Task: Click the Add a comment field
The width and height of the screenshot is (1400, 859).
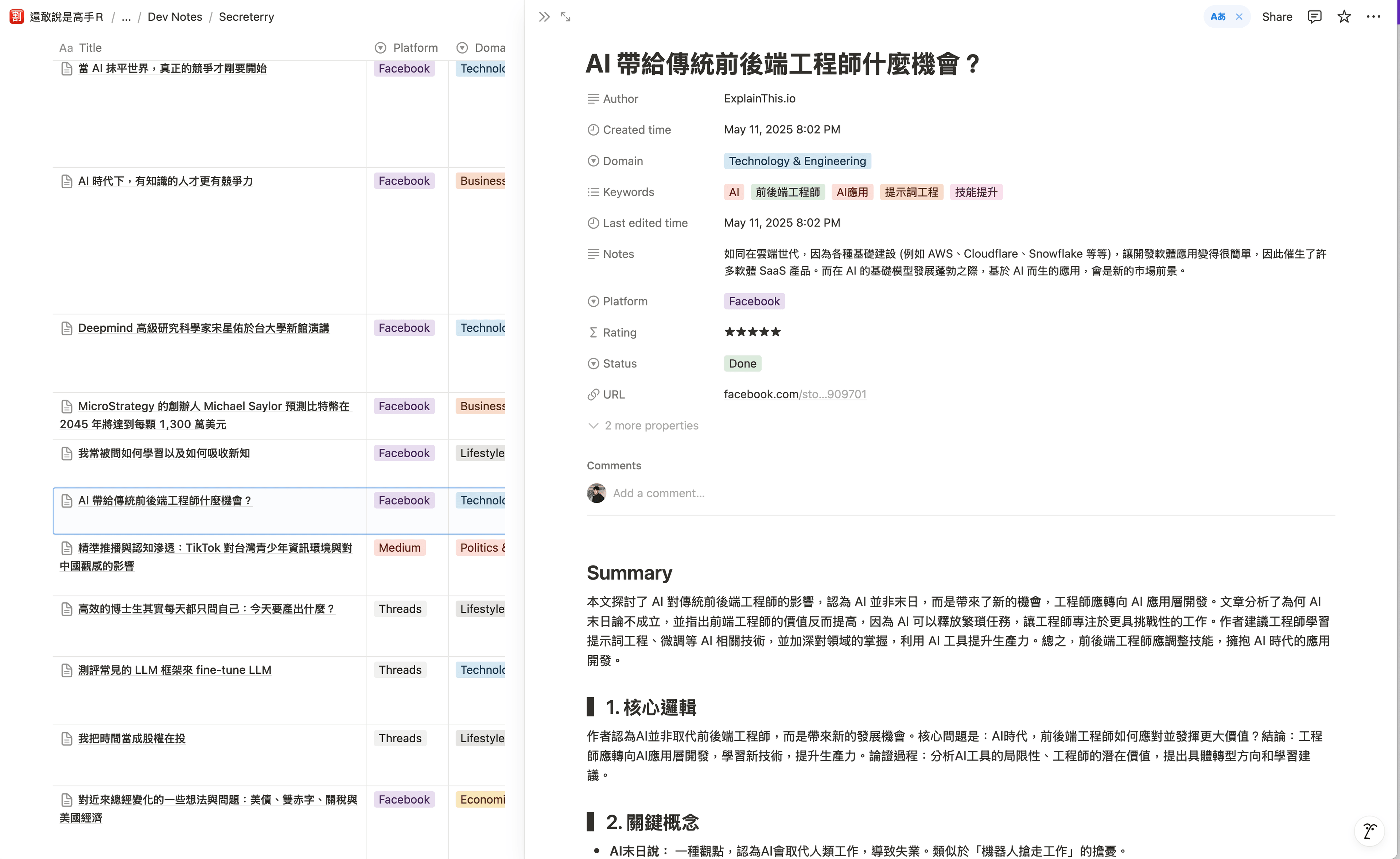Action: point(658,493)
